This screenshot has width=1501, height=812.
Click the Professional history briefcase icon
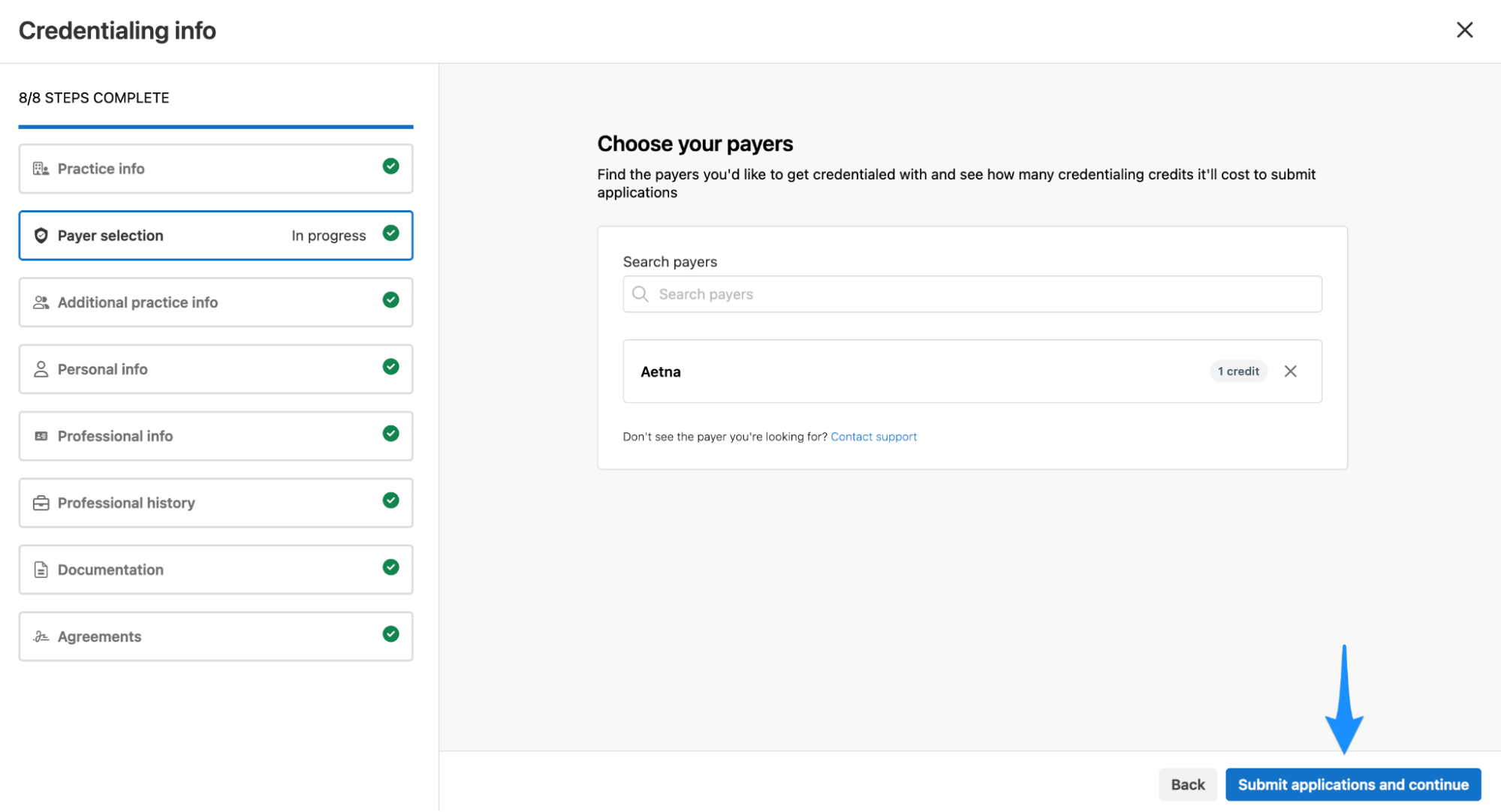[x=41, y=503]
